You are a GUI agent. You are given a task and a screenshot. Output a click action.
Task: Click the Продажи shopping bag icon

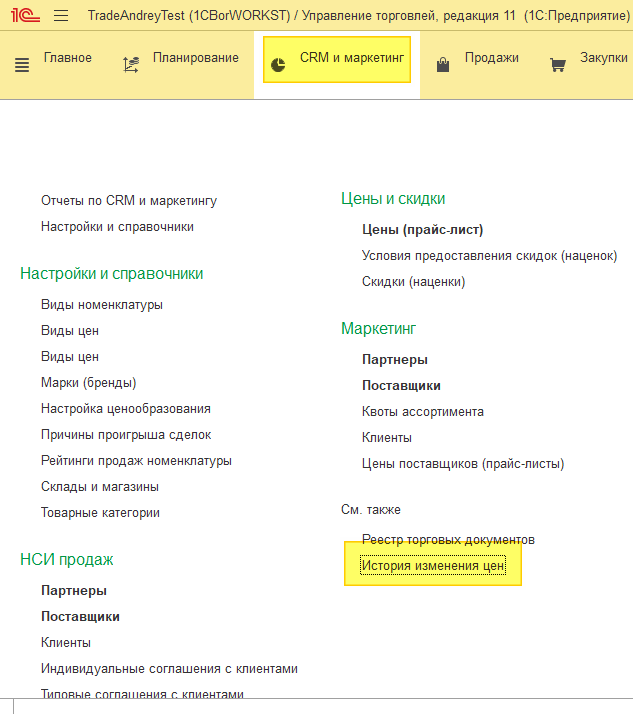[443, 65]
